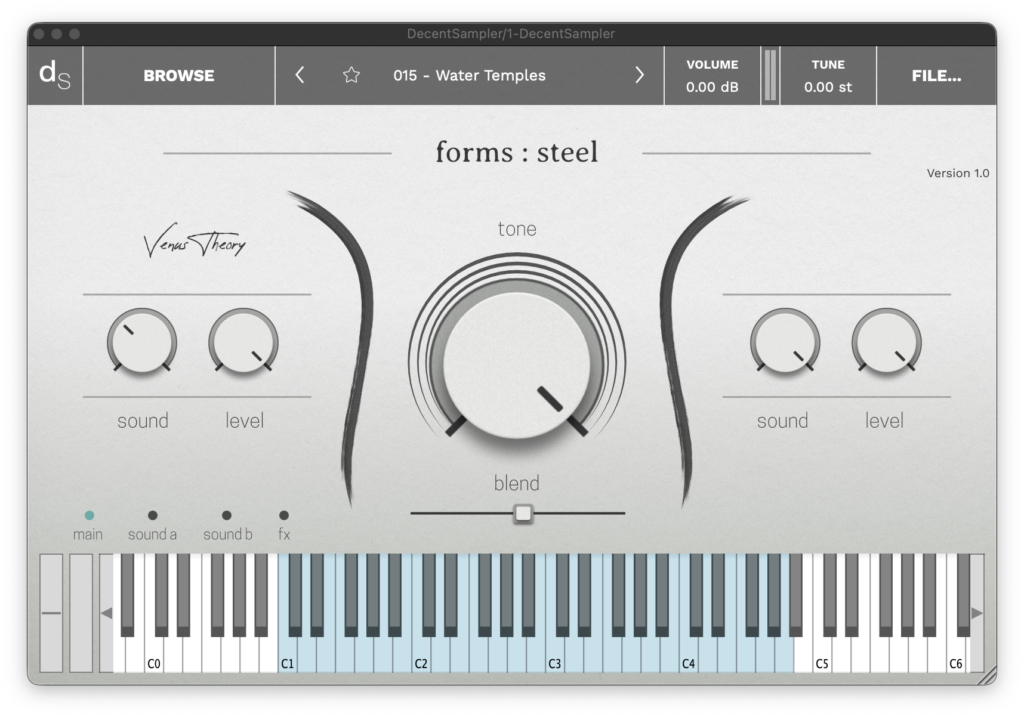This screenshot has width=1024, height=717.
Task: Switch to the main page tab
Action: point(88,534)
